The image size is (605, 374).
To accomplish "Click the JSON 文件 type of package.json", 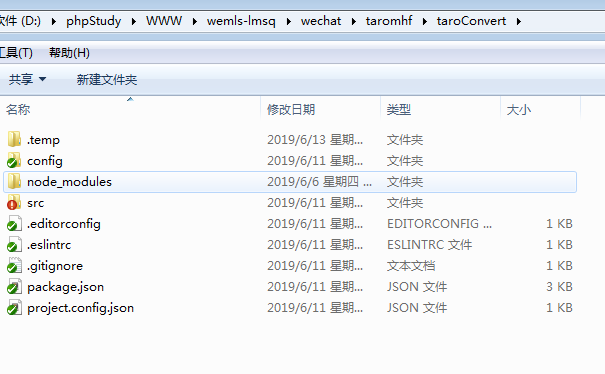I will pyautogui.click(x=417, y=287).
